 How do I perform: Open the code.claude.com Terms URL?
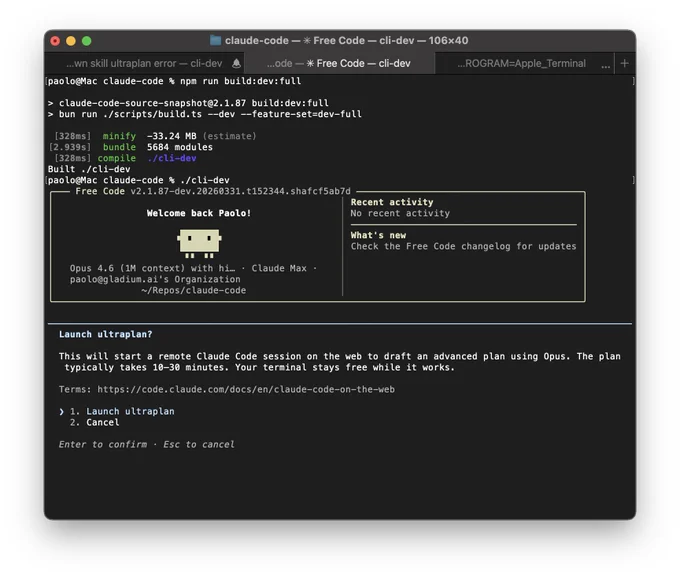246,389
